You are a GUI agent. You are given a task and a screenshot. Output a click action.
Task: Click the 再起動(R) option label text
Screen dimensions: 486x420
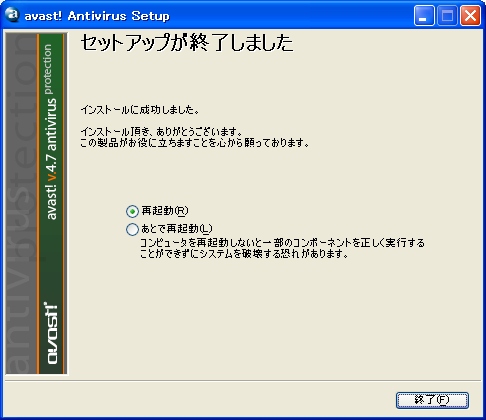pos(165,211)
